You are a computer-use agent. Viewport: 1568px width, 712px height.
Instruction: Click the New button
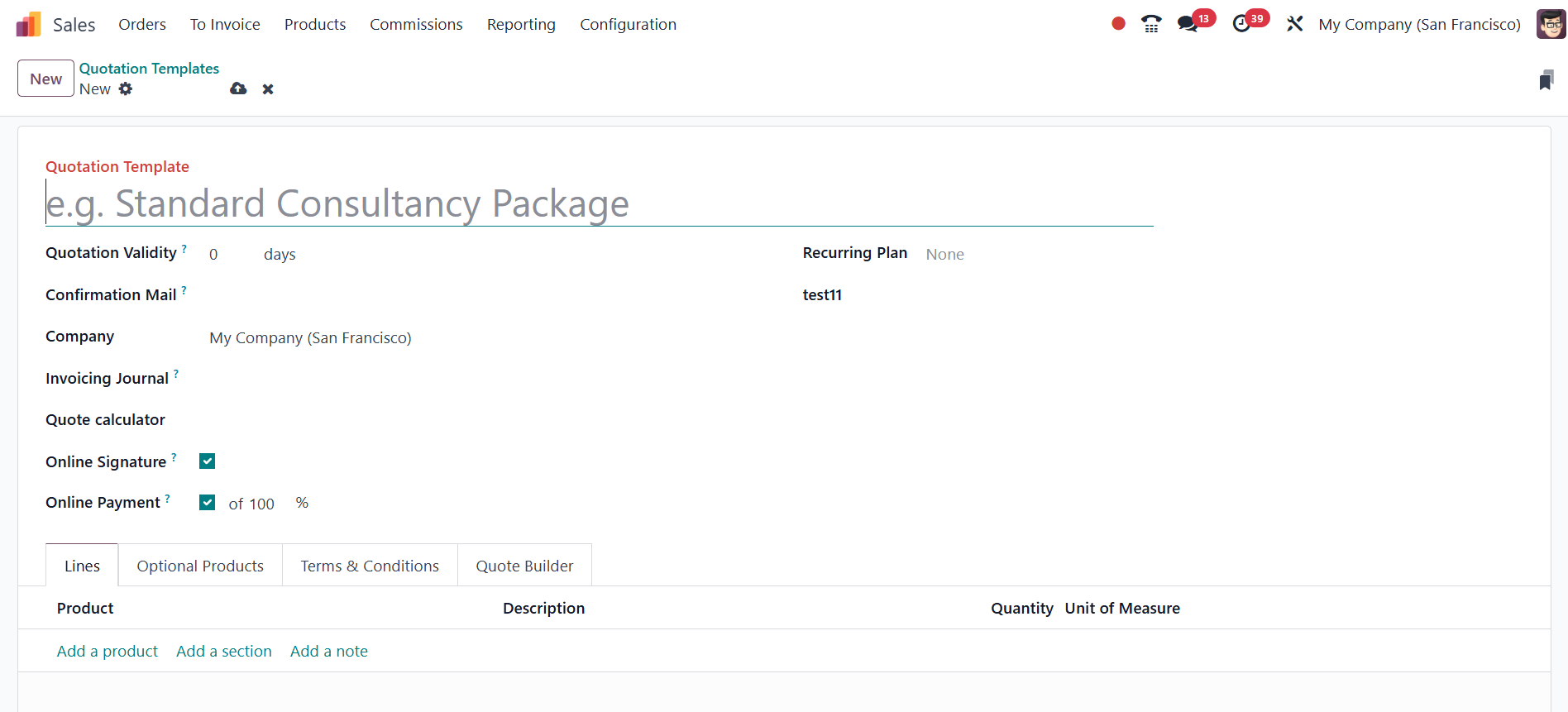(46, 79)
